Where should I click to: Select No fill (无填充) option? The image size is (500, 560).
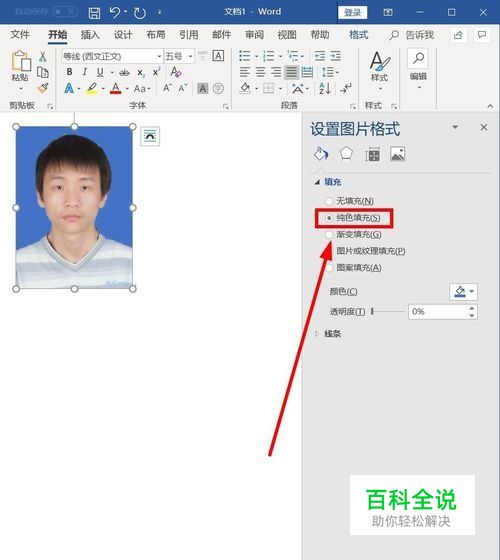click(350, 201)
